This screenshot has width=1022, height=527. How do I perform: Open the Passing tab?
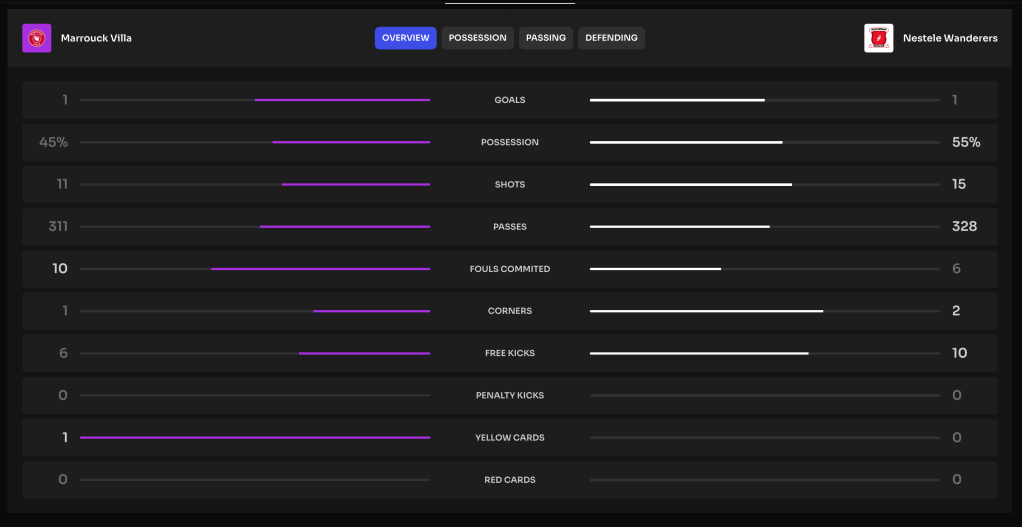click(x=546, y=38)
